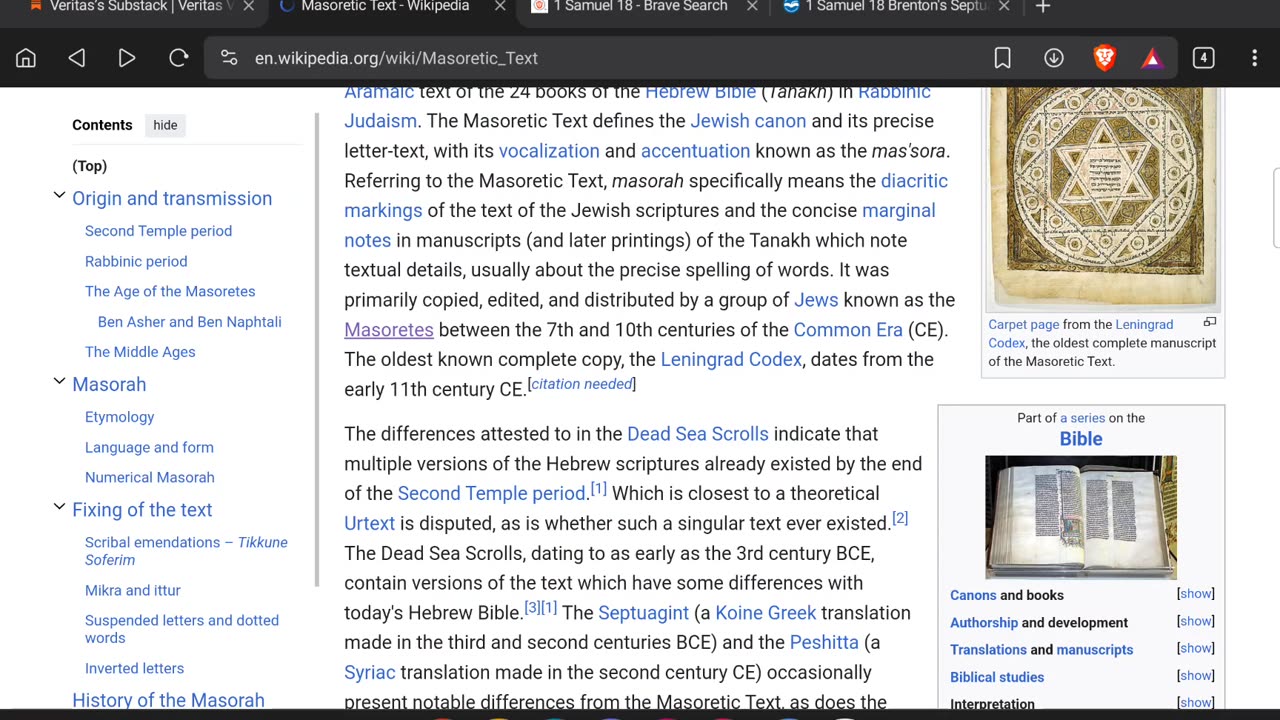Image resolution: width=1280 pixels, height=720 pixels.
Task: Go to the browser home page
Action: pyautogui.click(x=26, y=58)
